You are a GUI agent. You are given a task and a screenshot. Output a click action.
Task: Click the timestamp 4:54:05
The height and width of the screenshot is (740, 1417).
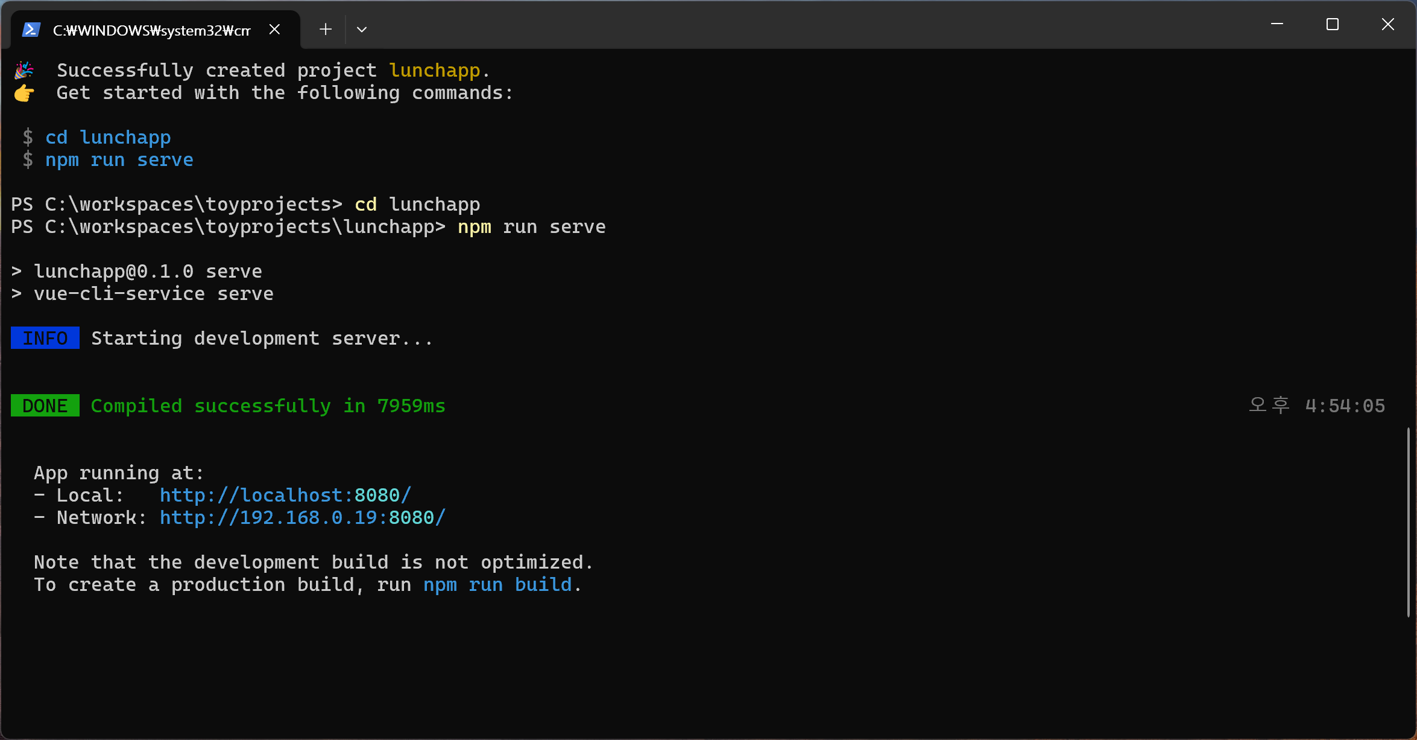point(1345,406)
